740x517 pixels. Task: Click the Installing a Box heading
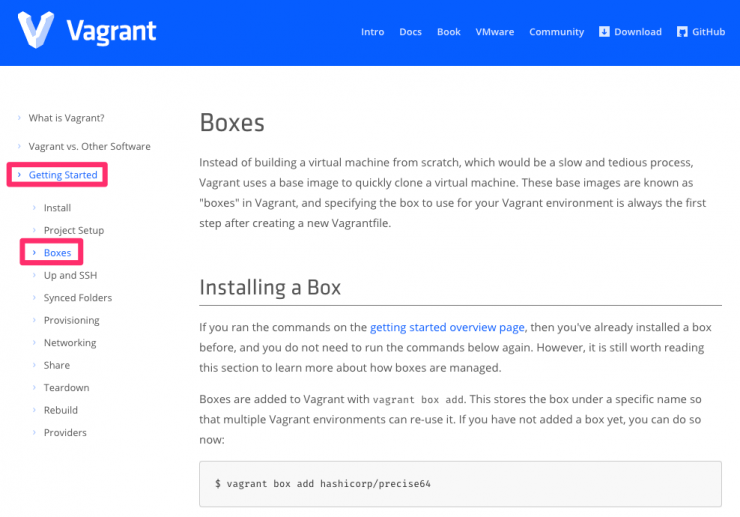[x=270, y=287]
